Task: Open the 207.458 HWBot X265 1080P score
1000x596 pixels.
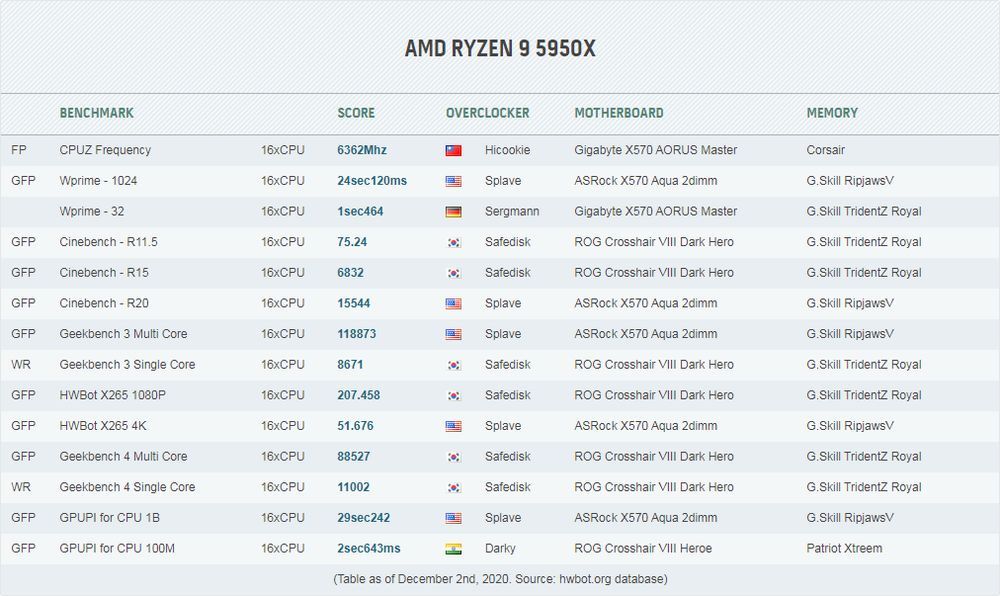Action: coord(358,395)
